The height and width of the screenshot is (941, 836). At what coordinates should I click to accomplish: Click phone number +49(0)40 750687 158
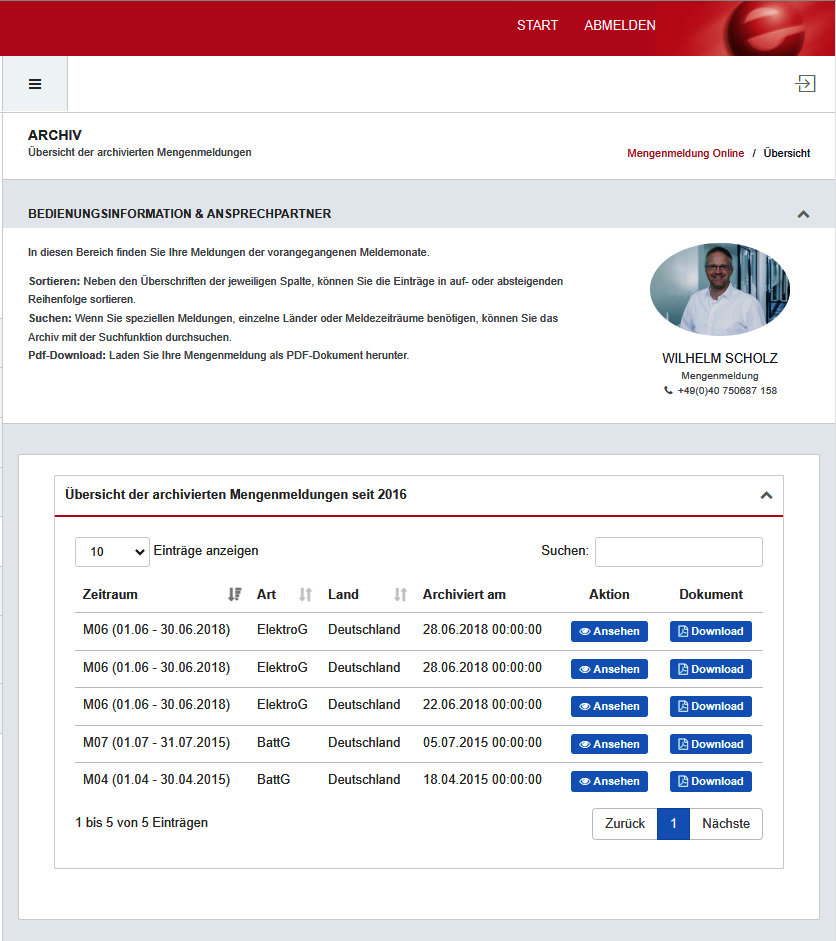(x=727, y=391)
